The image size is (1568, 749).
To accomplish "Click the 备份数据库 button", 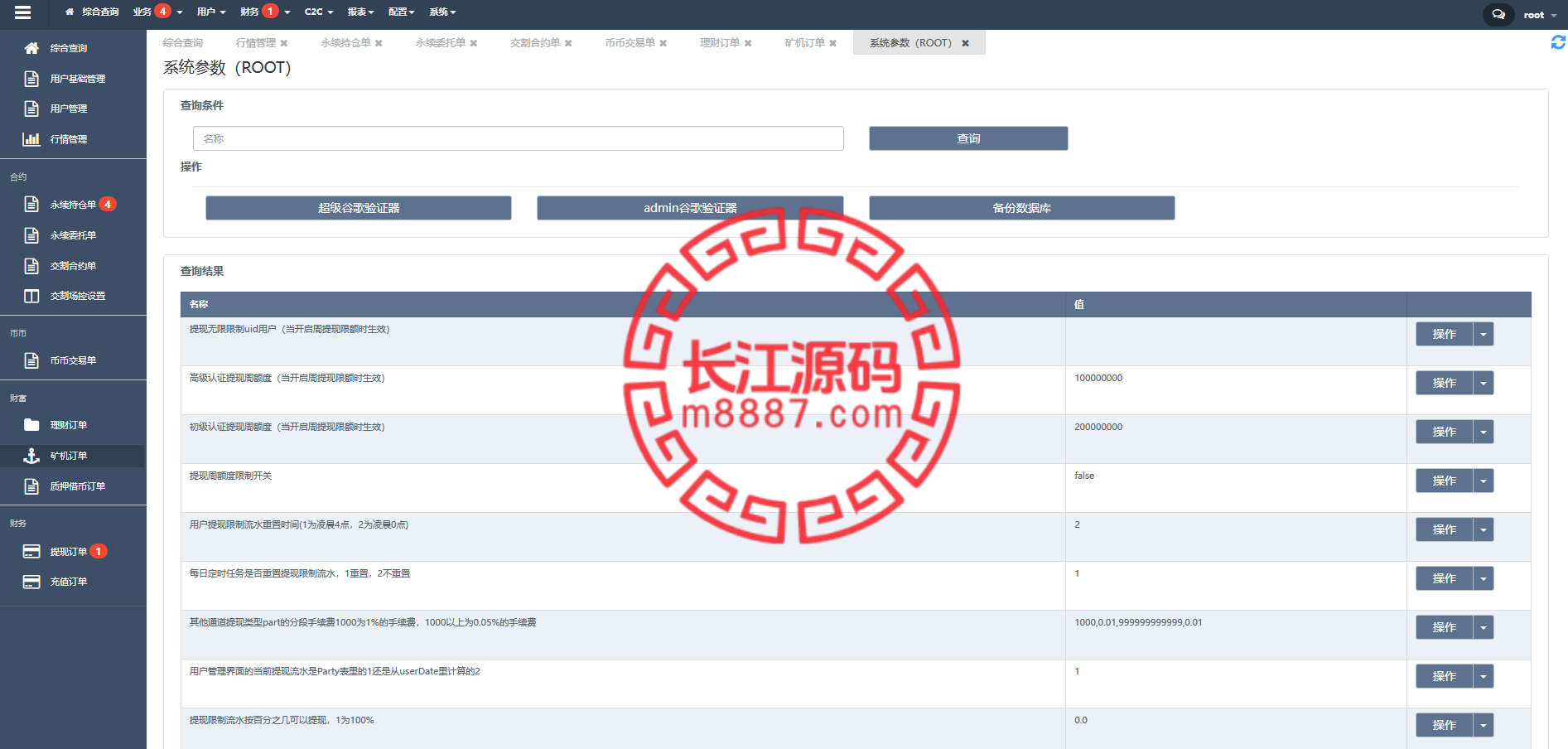I will [1021, 208].
